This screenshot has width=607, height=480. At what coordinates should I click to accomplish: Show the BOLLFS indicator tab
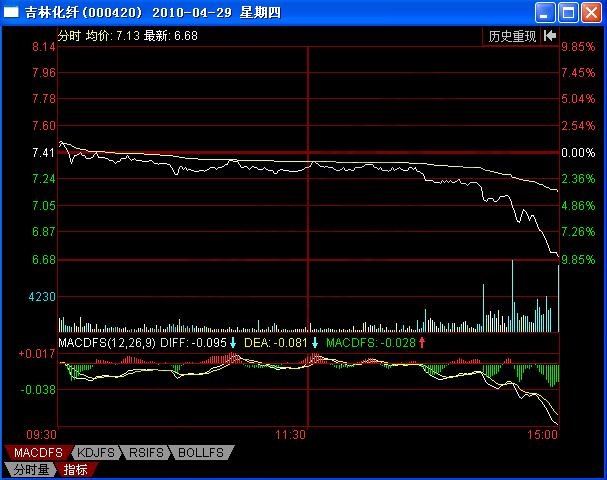tap(203, 453)
